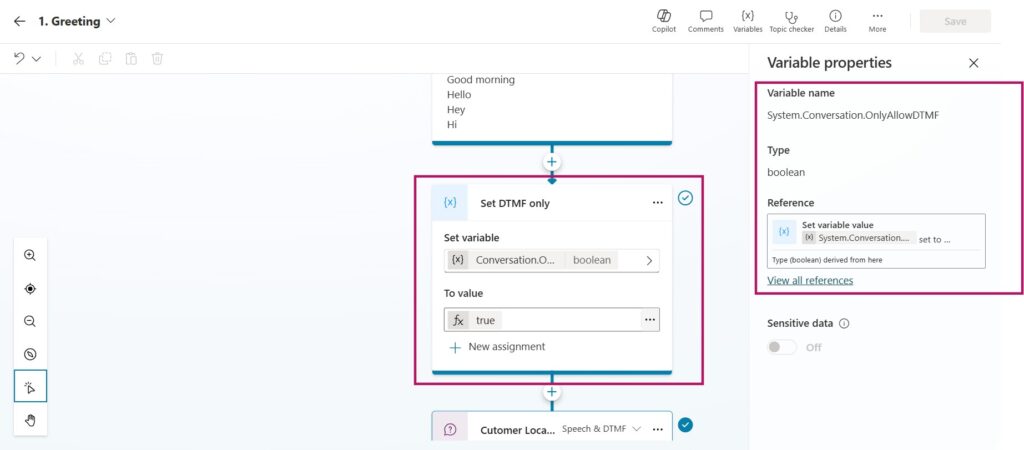Click View all references link

[810, 281]
